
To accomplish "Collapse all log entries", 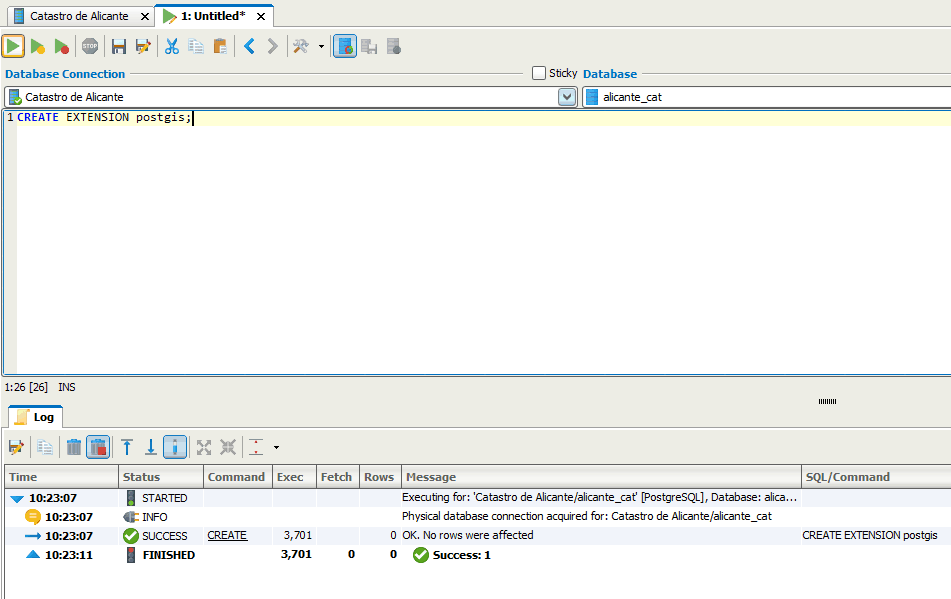I will pyautogui.click(x=227, y=447).
